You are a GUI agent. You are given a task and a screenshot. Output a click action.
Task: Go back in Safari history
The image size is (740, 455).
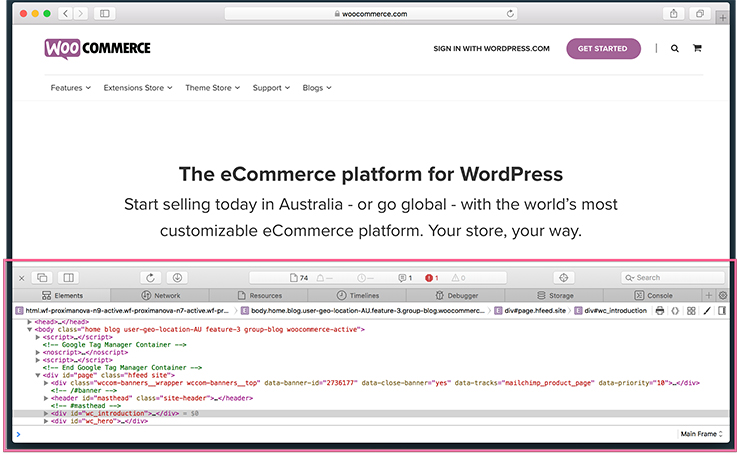(66, 14)
